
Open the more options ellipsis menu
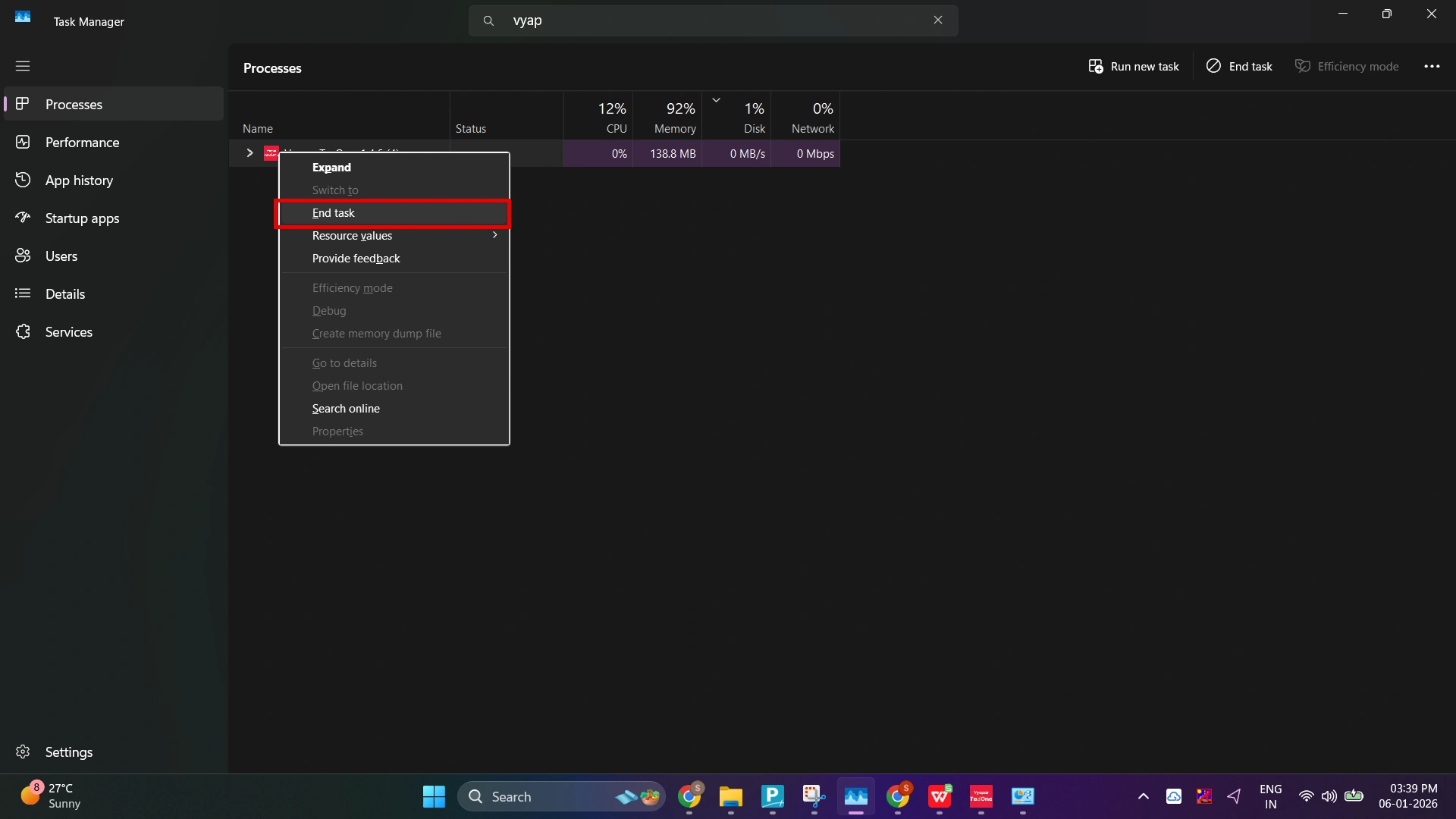click(1432, 67)
